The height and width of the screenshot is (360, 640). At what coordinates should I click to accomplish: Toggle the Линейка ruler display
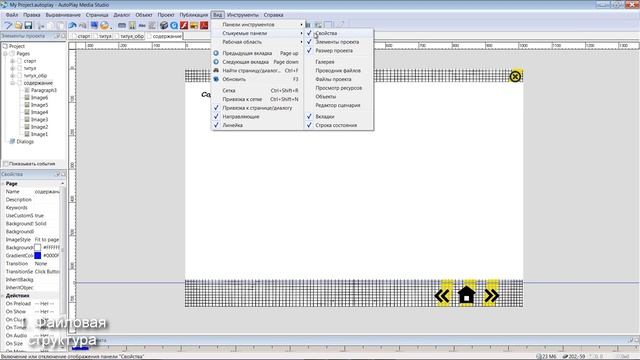[257, 125]
